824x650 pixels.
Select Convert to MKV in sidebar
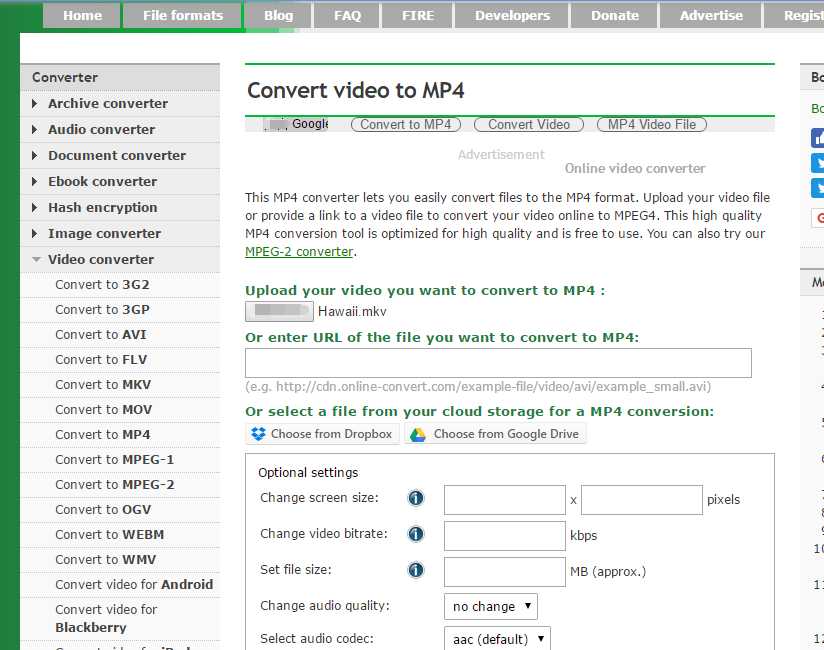pos(103,384)
